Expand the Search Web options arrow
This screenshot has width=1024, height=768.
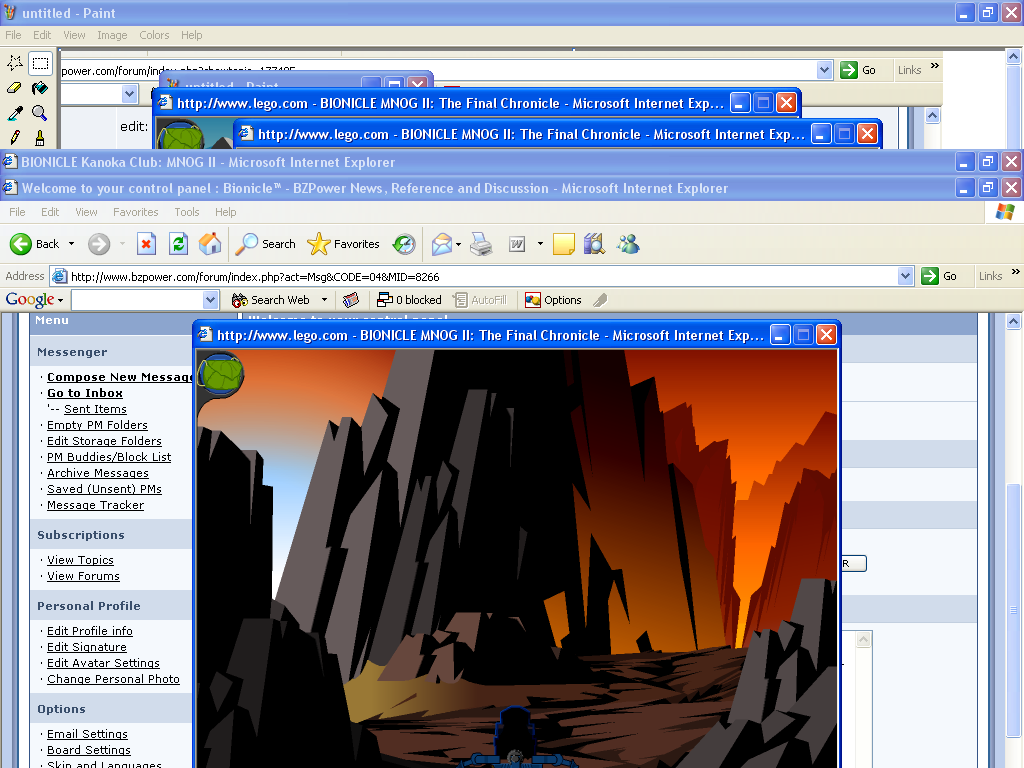(x=324, y=300)
